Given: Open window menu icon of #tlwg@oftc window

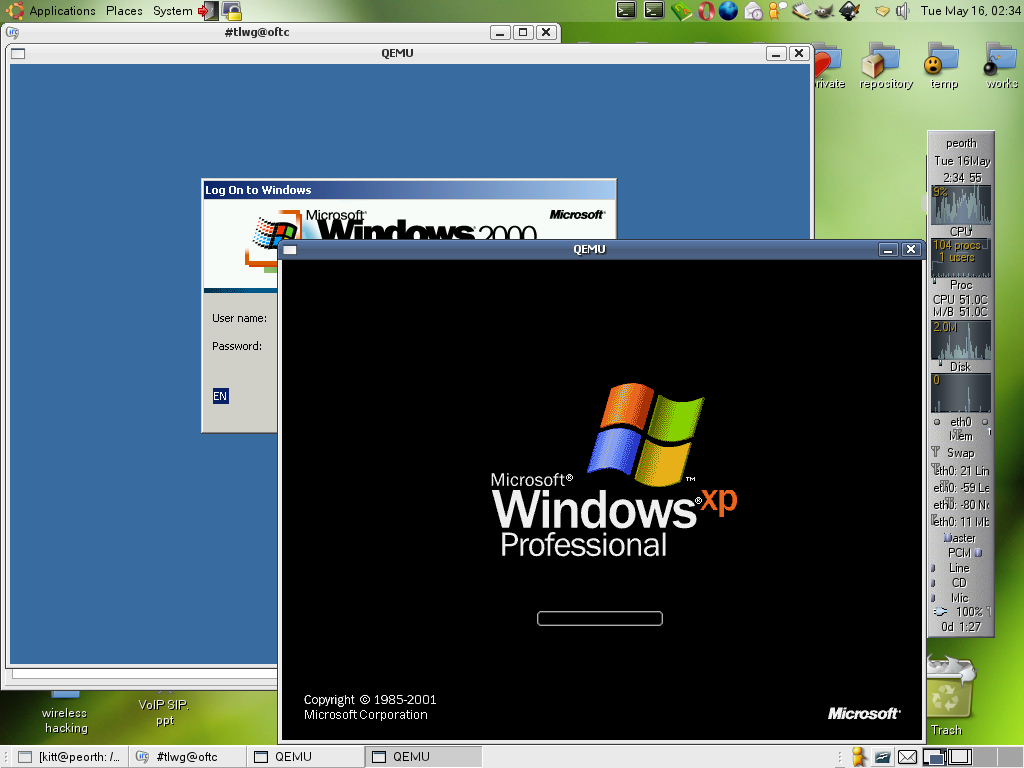Looking at the screenshot, I should [12, 32].
